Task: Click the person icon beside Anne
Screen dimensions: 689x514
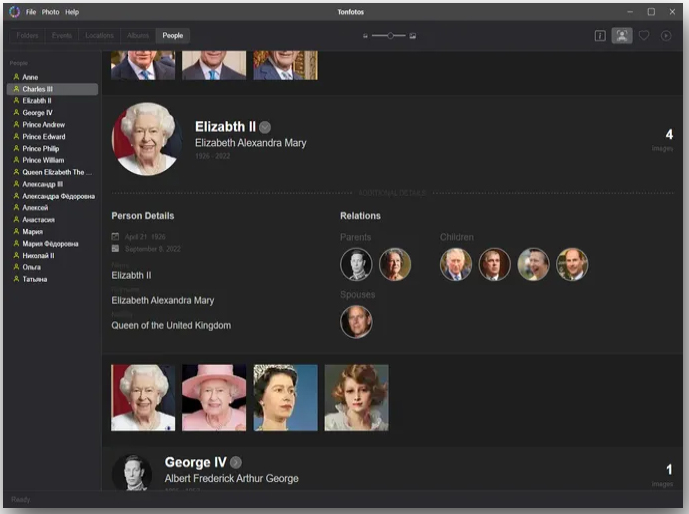Action: coord(16,77)
